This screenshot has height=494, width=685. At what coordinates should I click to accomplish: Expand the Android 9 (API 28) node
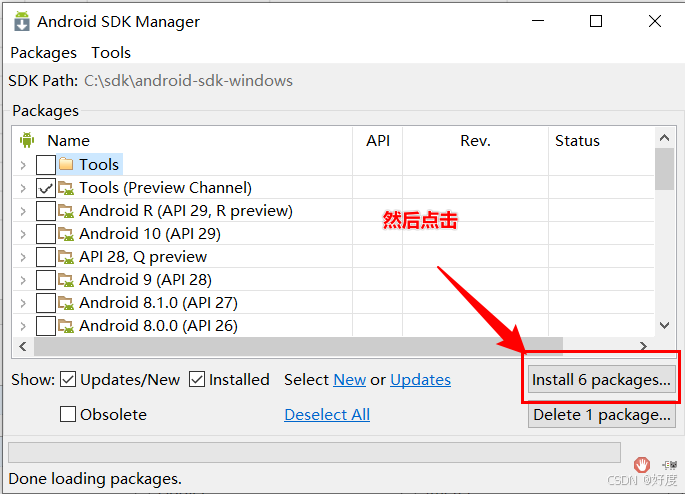pos(23,280)
